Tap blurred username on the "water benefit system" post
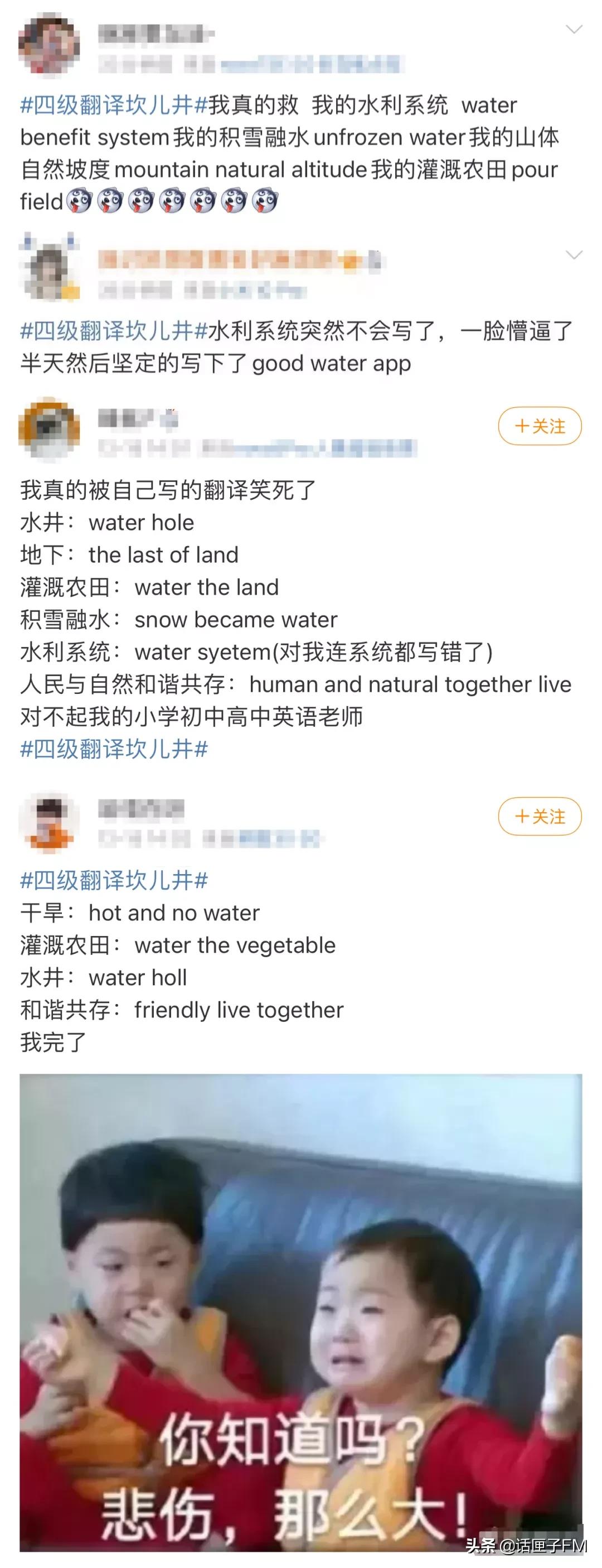602x1568 pixels. [x=156, y=33]
